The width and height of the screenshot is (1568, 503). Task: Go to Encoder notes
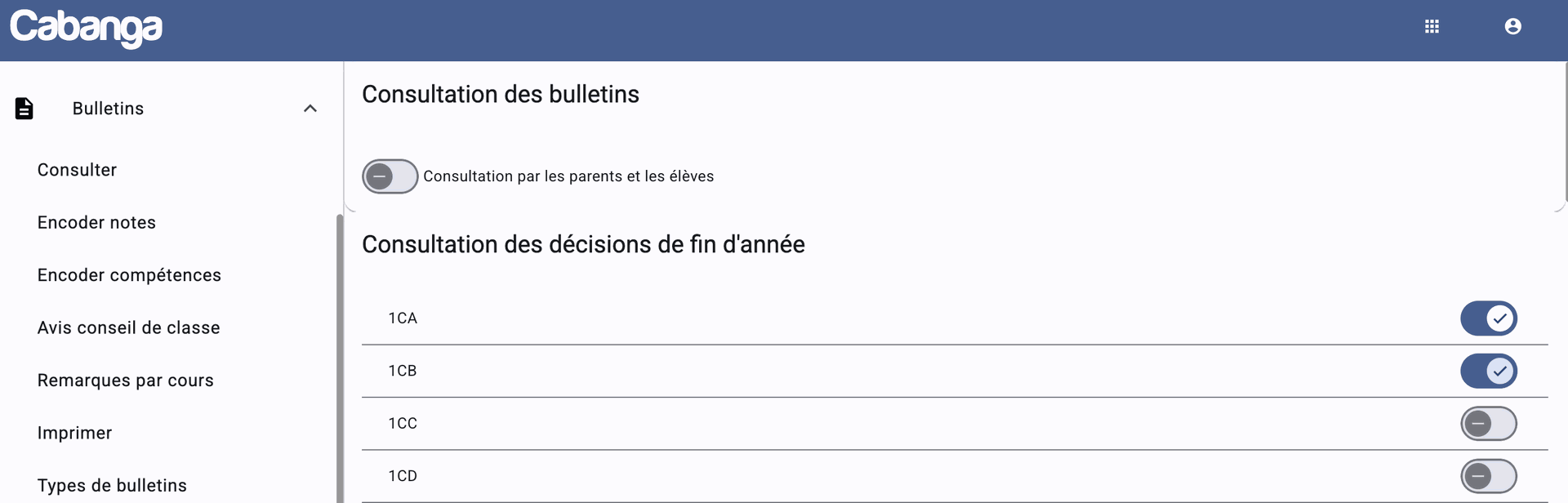click(96, 222)
